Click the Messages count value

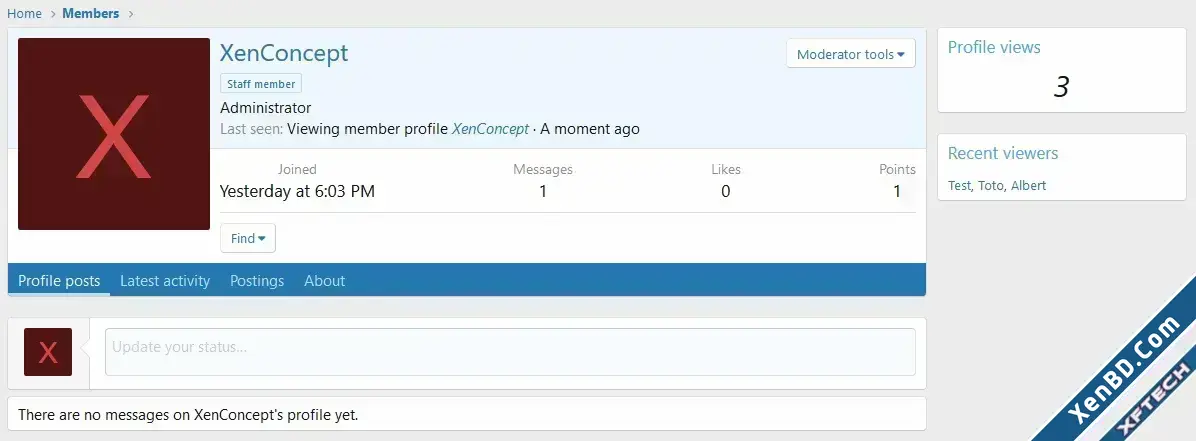pos(543,192)
